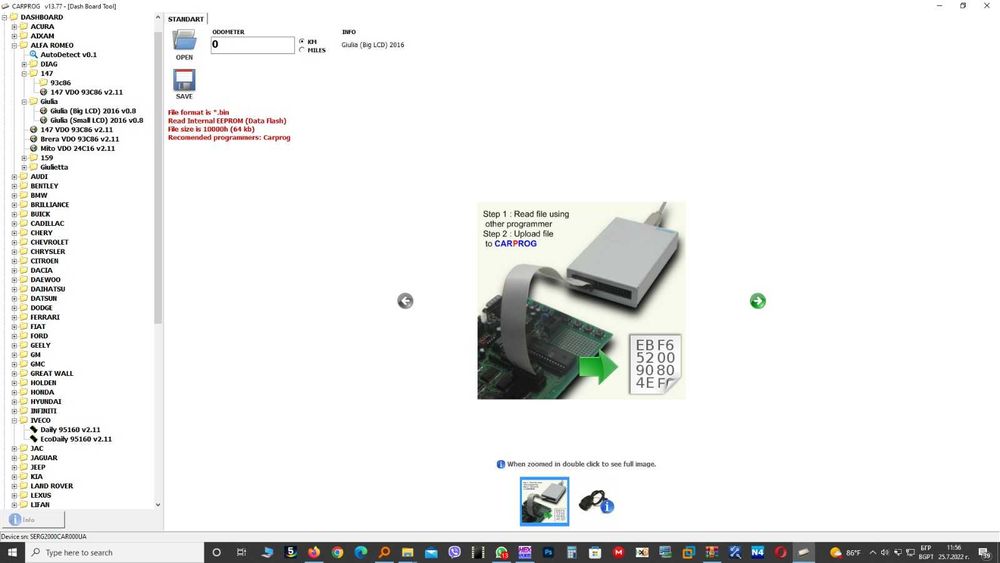Collapse the DASHBOARD root node
The height and width of the screenshot is (563, 1000).
pos(4,17)
